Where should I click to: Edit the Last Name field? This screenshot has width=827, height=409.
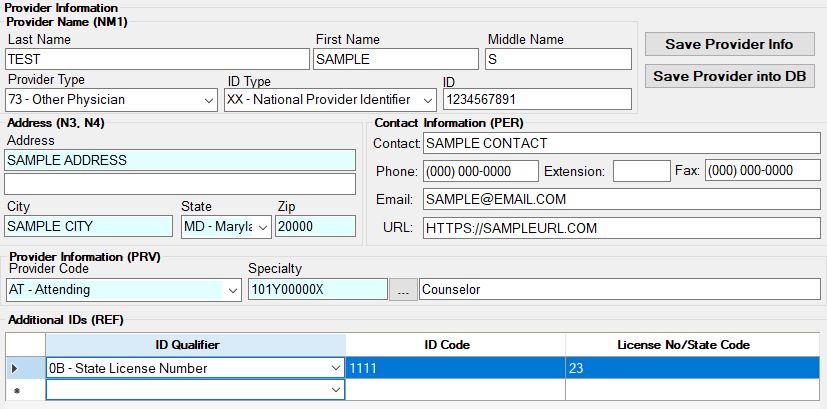coord(157,59)
